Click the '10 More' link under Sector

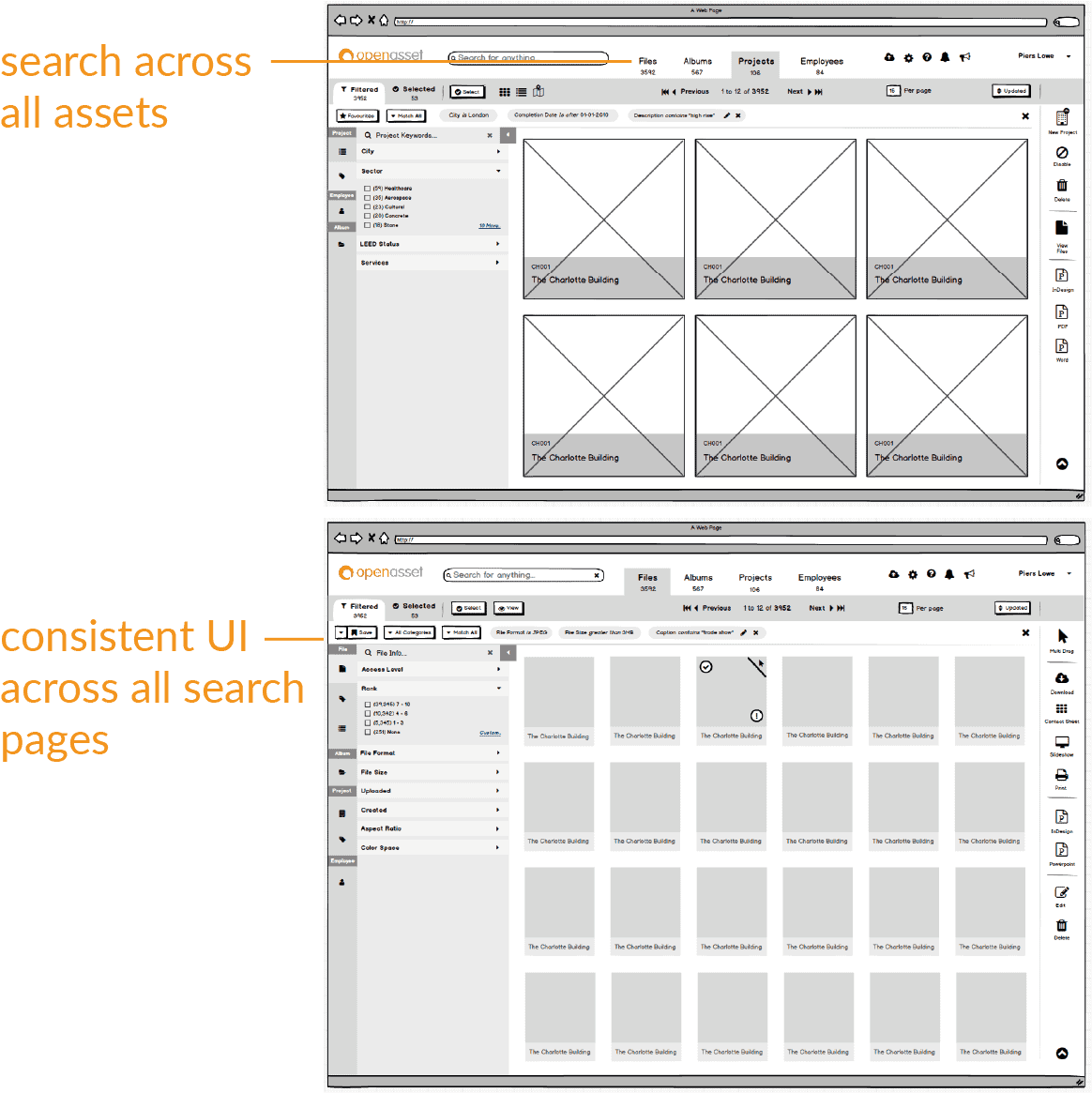point(489,225)
